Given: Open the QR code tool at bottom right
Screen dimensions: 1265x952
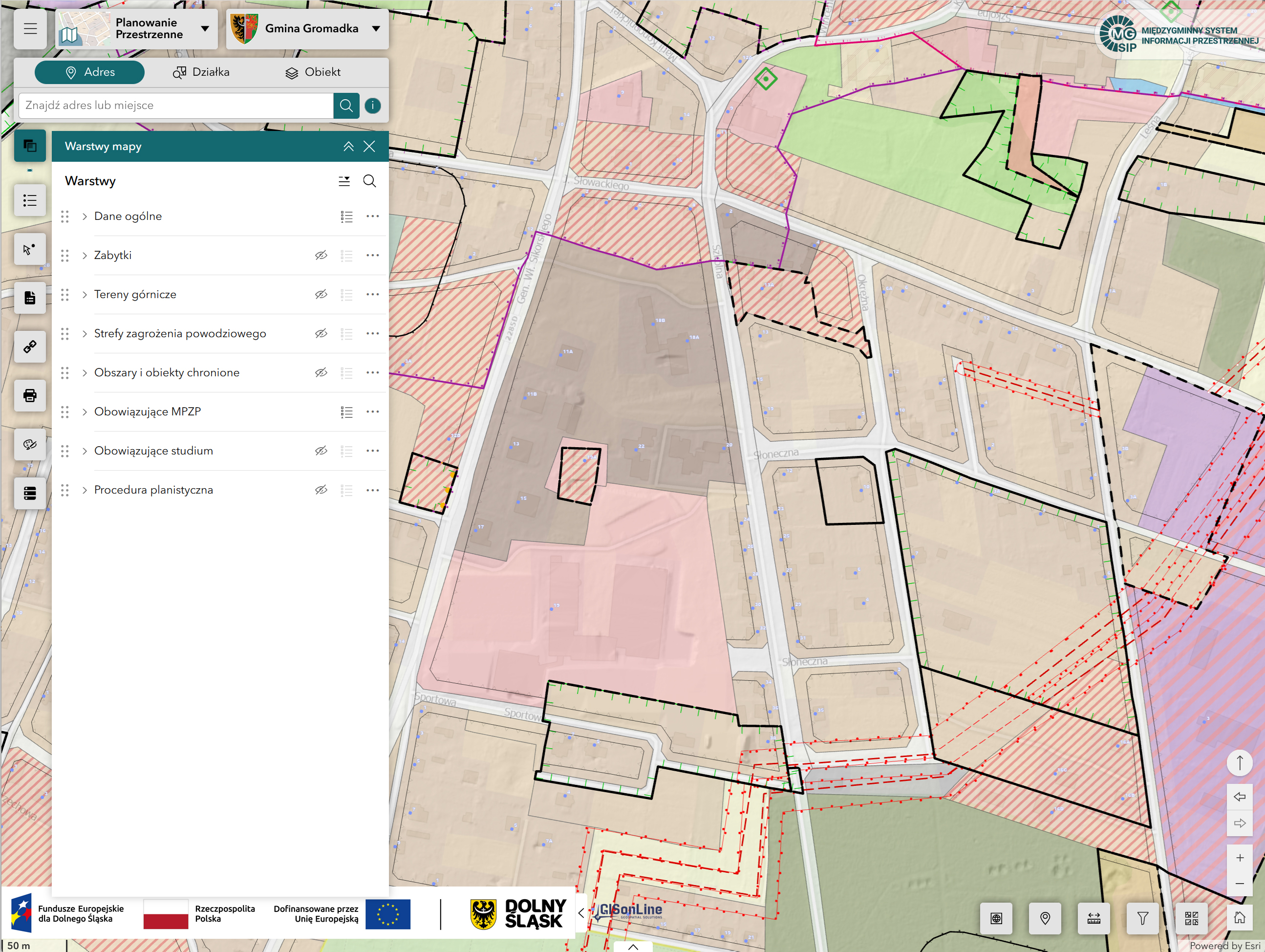Looking at the screenshot, I should (1191, 918).
